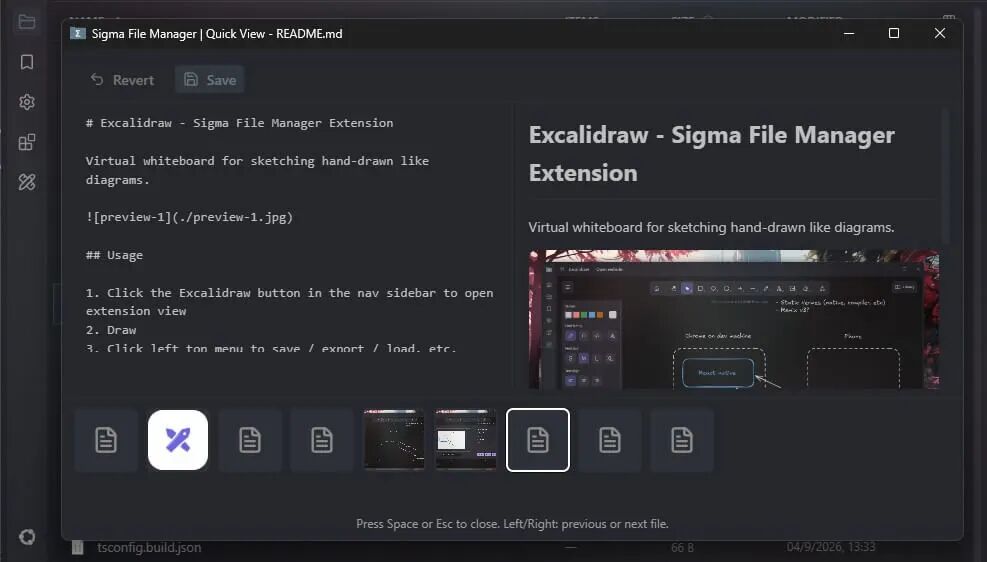Click the Revert button
Viewport: 987px width, 562px height.
122,80
